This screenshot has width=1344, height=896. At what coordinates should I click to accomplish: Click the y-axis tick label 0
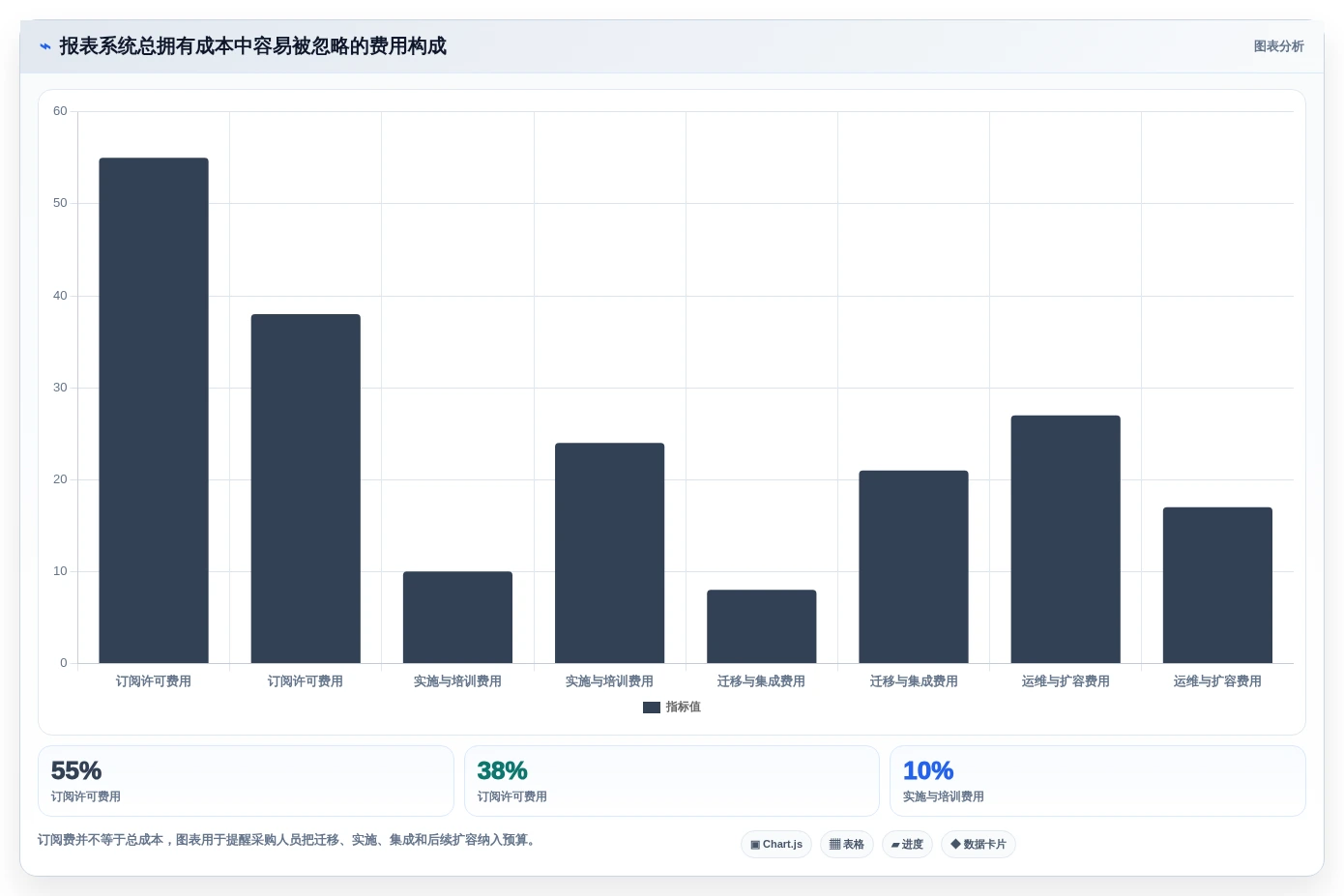click(64, 663)
